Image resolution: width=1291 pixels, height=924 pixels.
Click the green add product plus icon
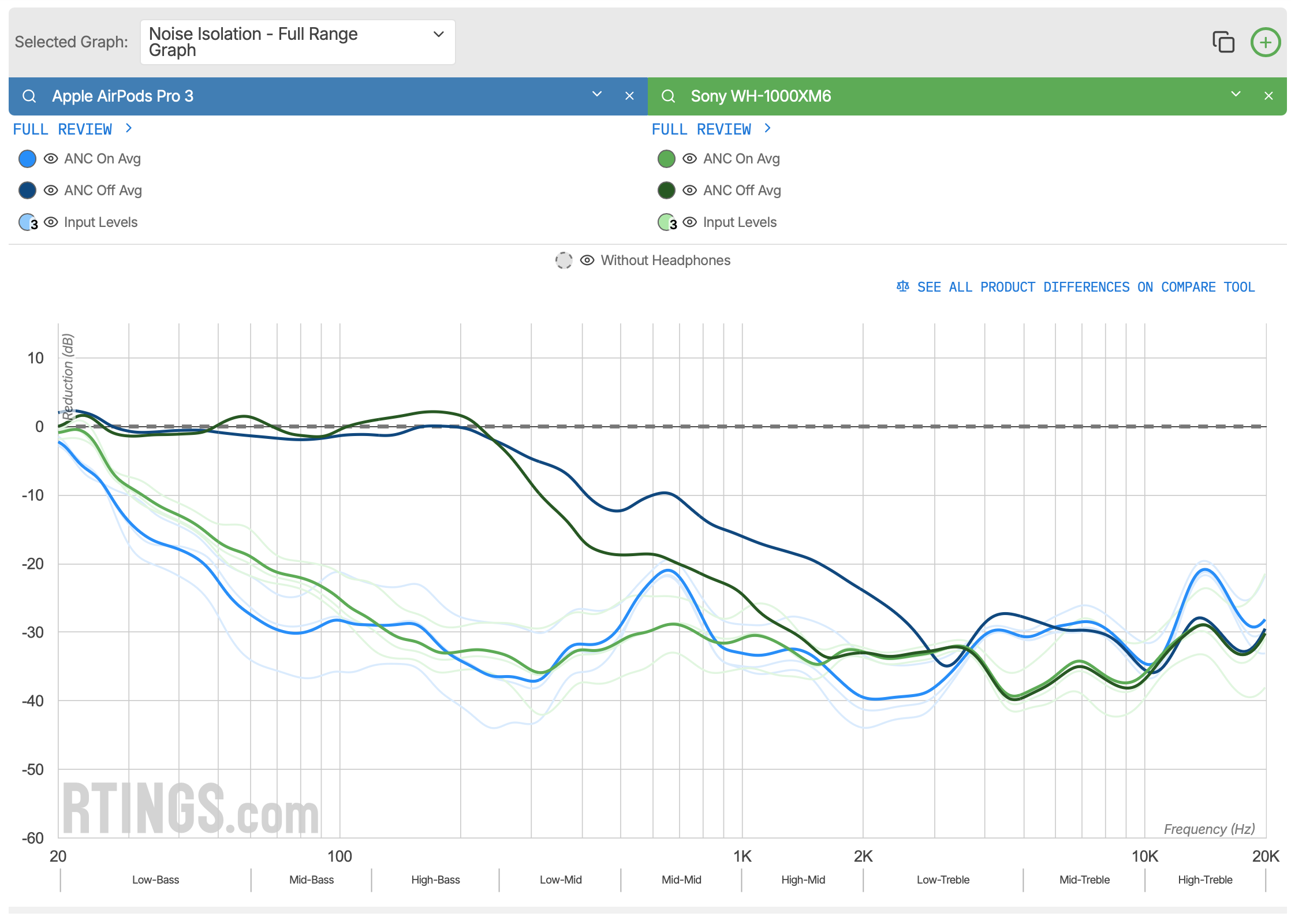click(1265, 42)
